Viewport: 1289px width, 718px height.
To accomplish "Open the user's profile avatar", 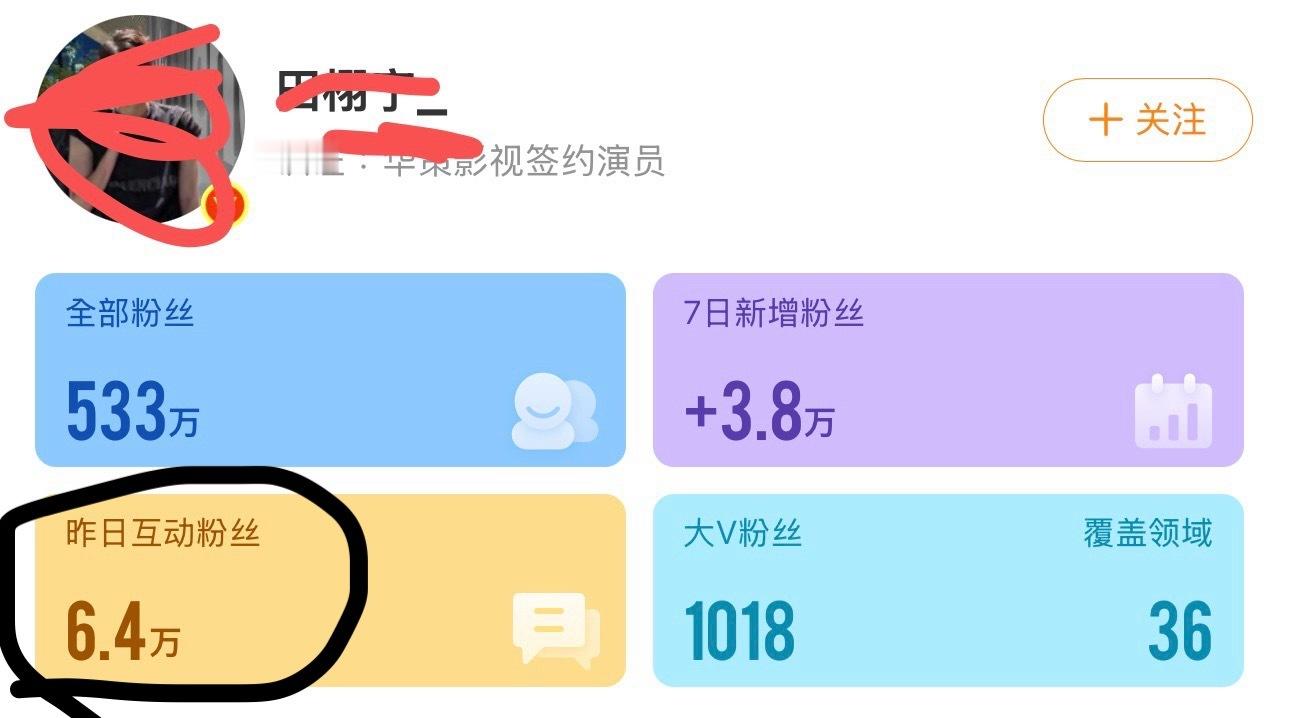I will (x=140, y=118).
